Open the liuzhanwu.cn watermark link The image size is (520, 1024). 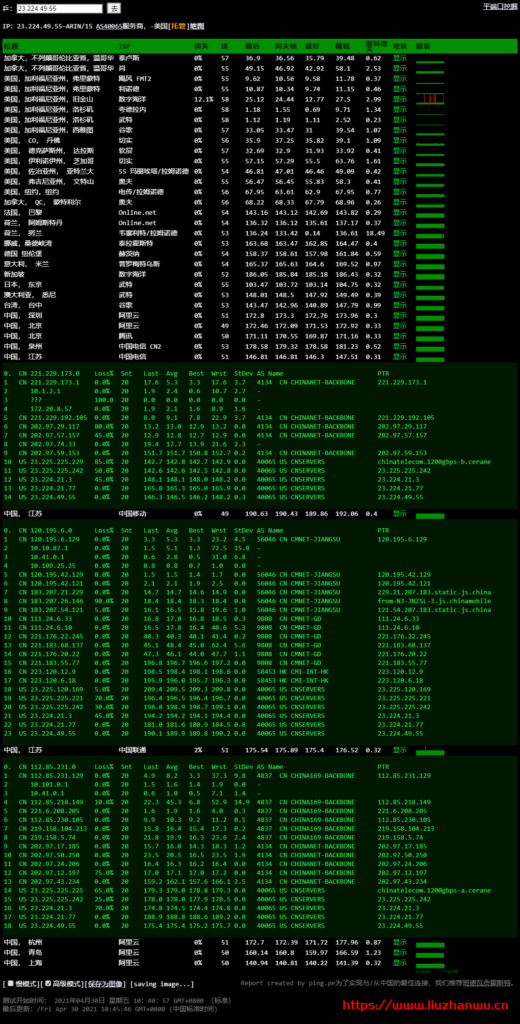point(429,1006)
